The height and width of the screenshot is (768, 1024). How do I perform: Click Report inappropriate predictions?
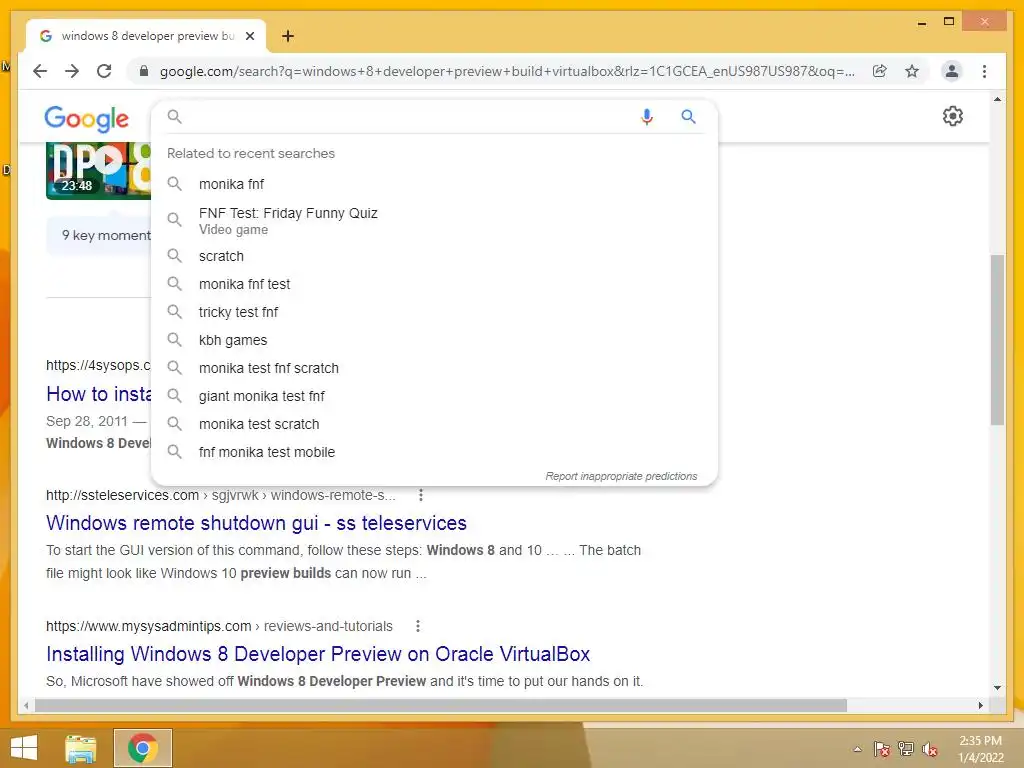pos(621,476)
